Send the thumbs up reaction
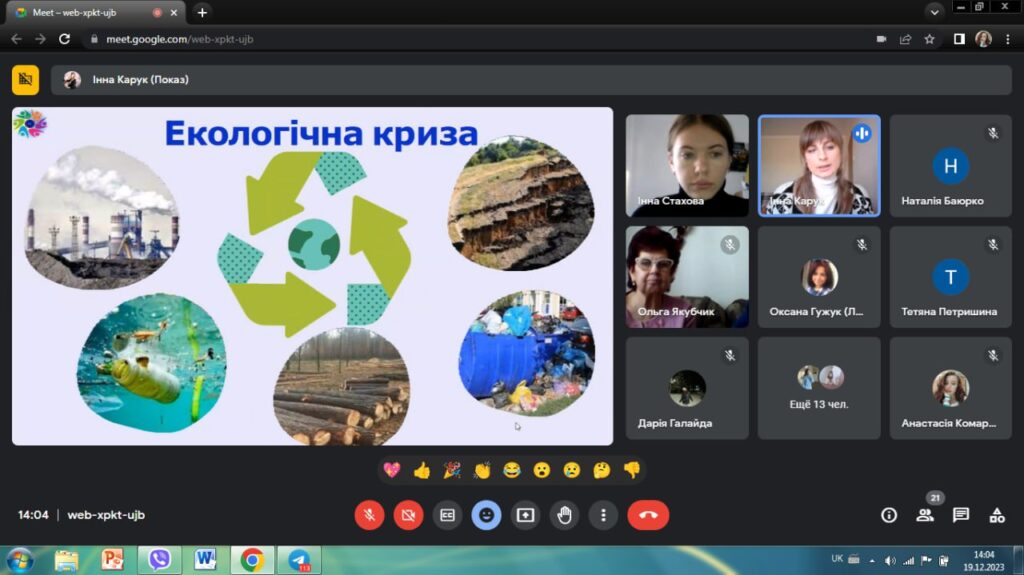Image resolution: width=1024 pixels, height=575 pixels. (x=421, y=470)
